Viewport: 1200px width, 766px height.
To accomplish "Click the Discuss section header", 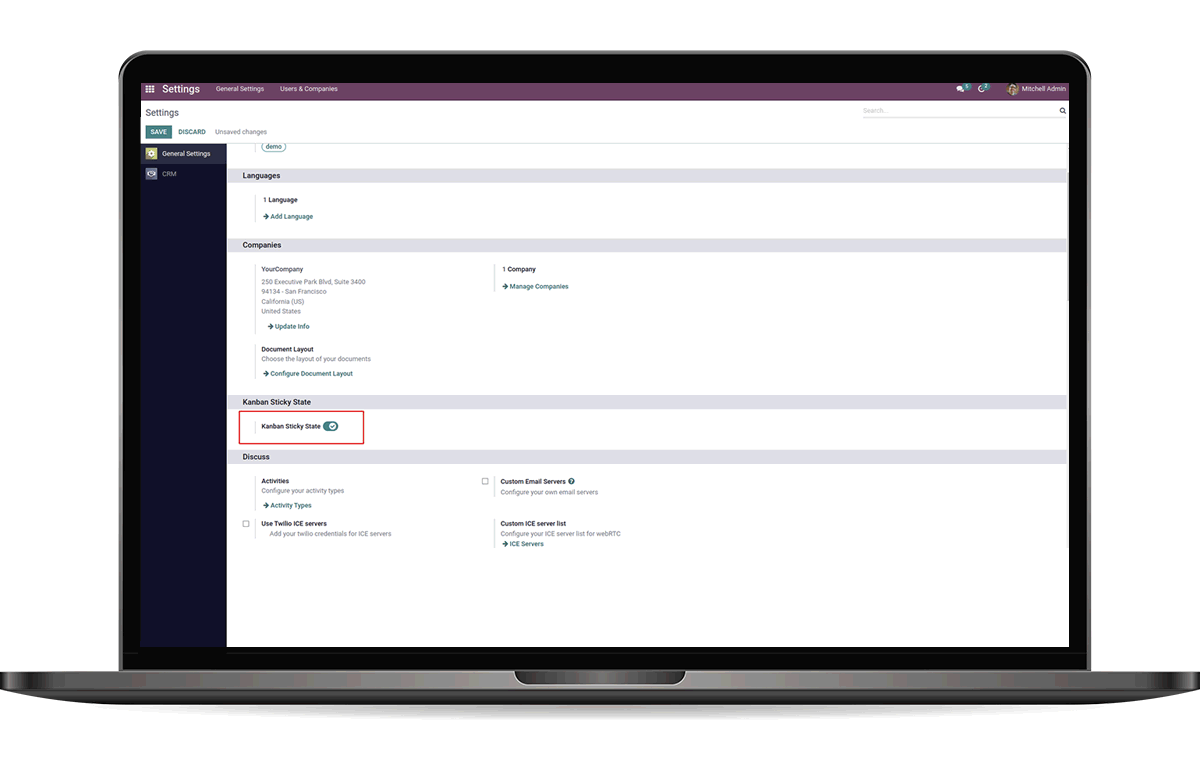I will click(647, 457).
